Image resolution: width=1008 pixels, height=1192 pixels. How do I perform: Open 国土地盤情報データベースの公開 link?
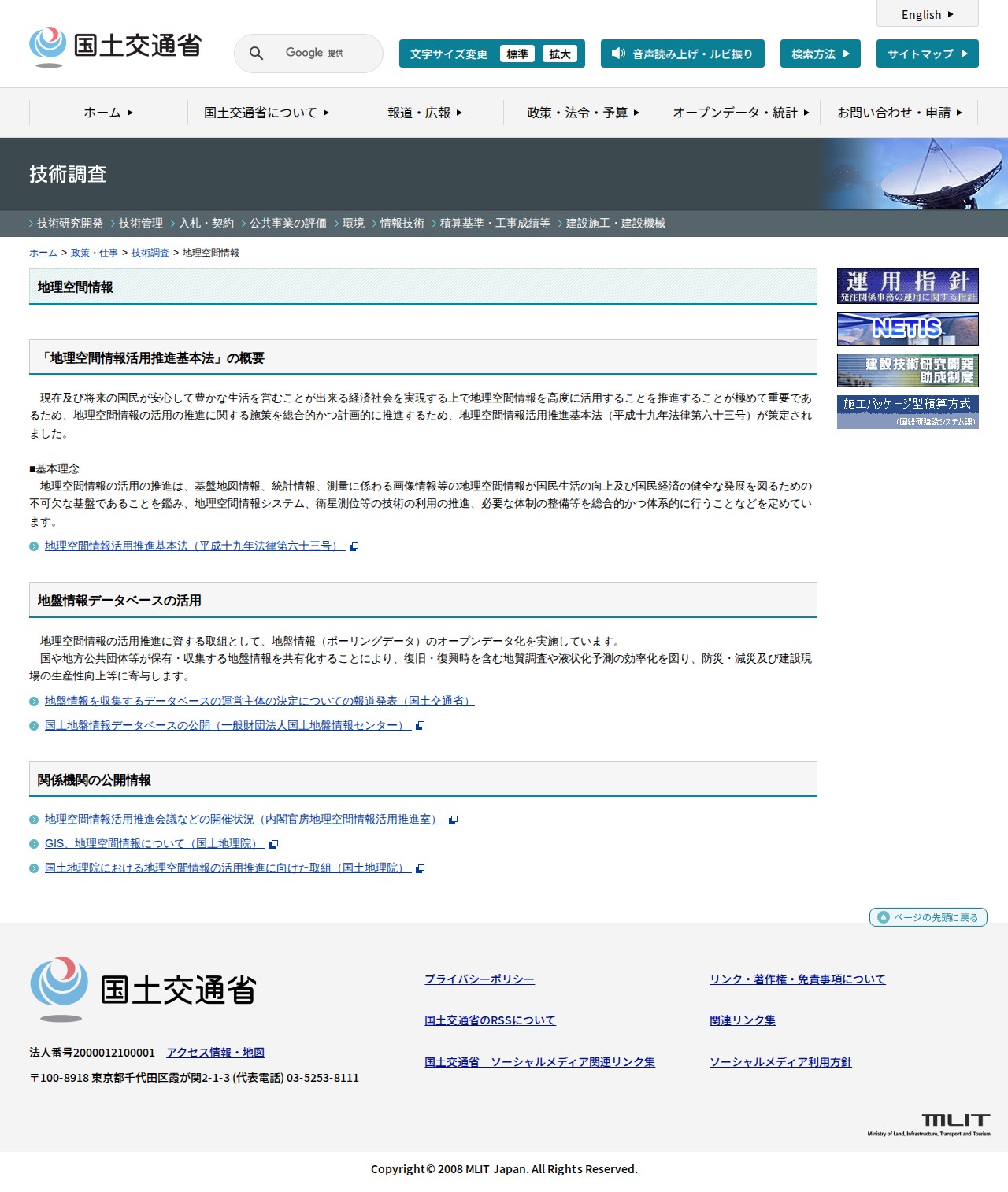(x=228, y=726)
